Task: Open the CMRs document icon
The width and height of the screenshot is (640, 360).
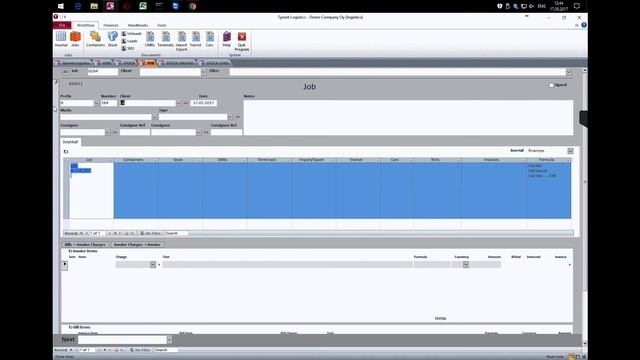Action: point(150,39)
